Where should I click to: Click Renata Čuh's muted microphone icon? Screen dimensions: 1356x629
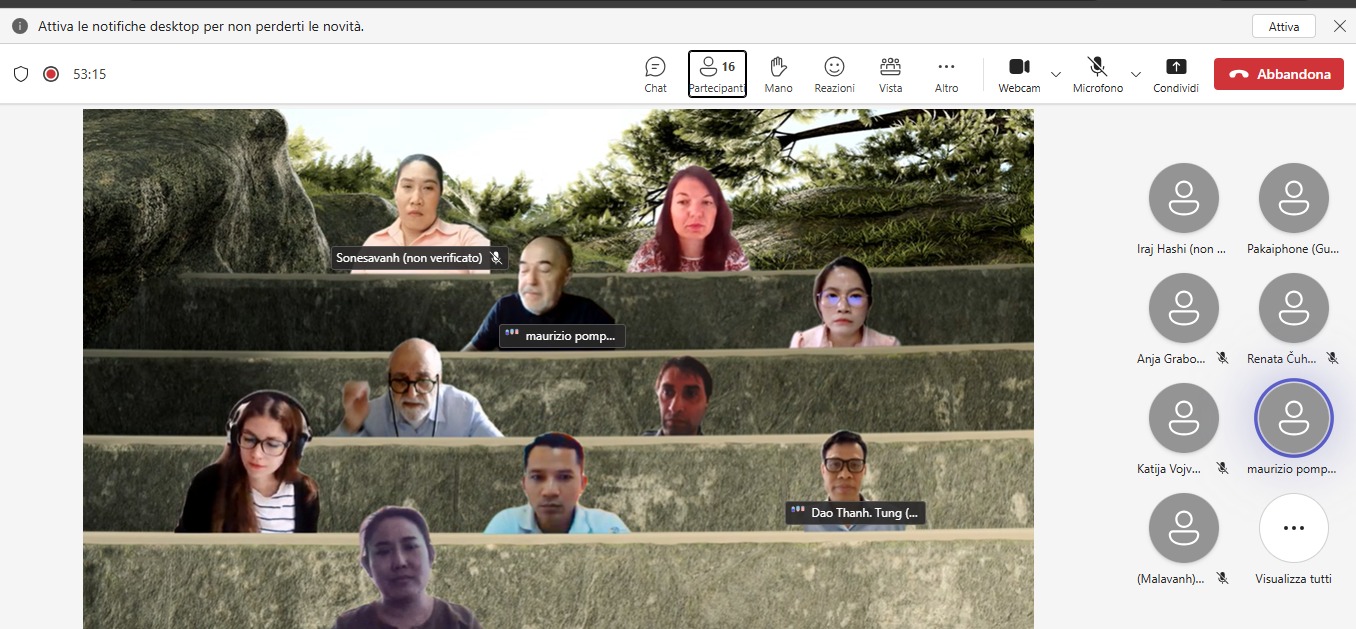[x=1332, y=358]
